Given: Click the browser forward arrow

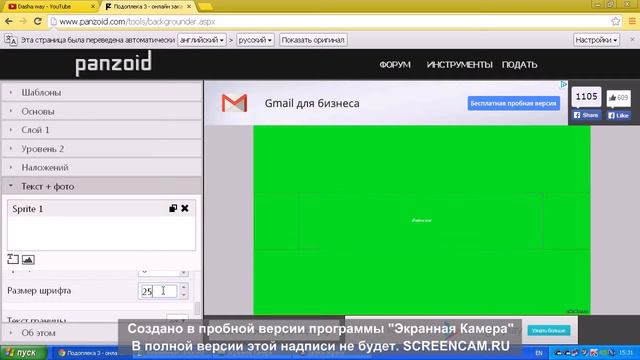Looking at the screenshot, I should coord(23,21).
